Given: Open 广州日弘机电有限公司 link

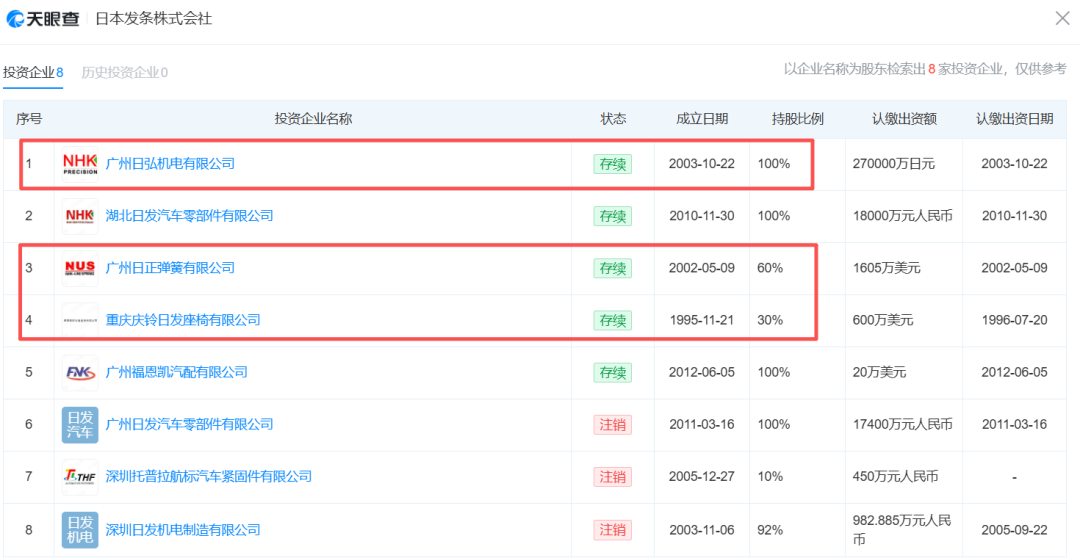Looking at the screenshot, I should click(x=170, y=164).
